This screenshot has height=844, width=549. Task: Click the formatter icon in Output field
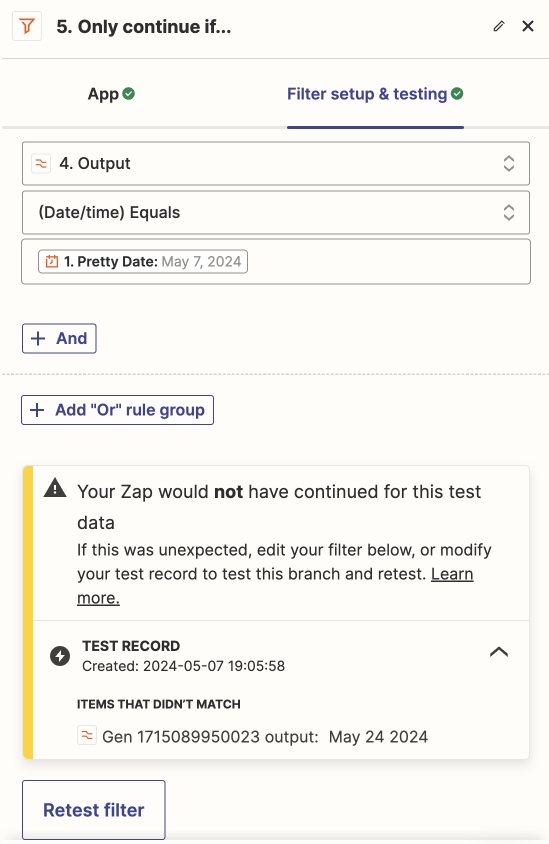(41, 163)
